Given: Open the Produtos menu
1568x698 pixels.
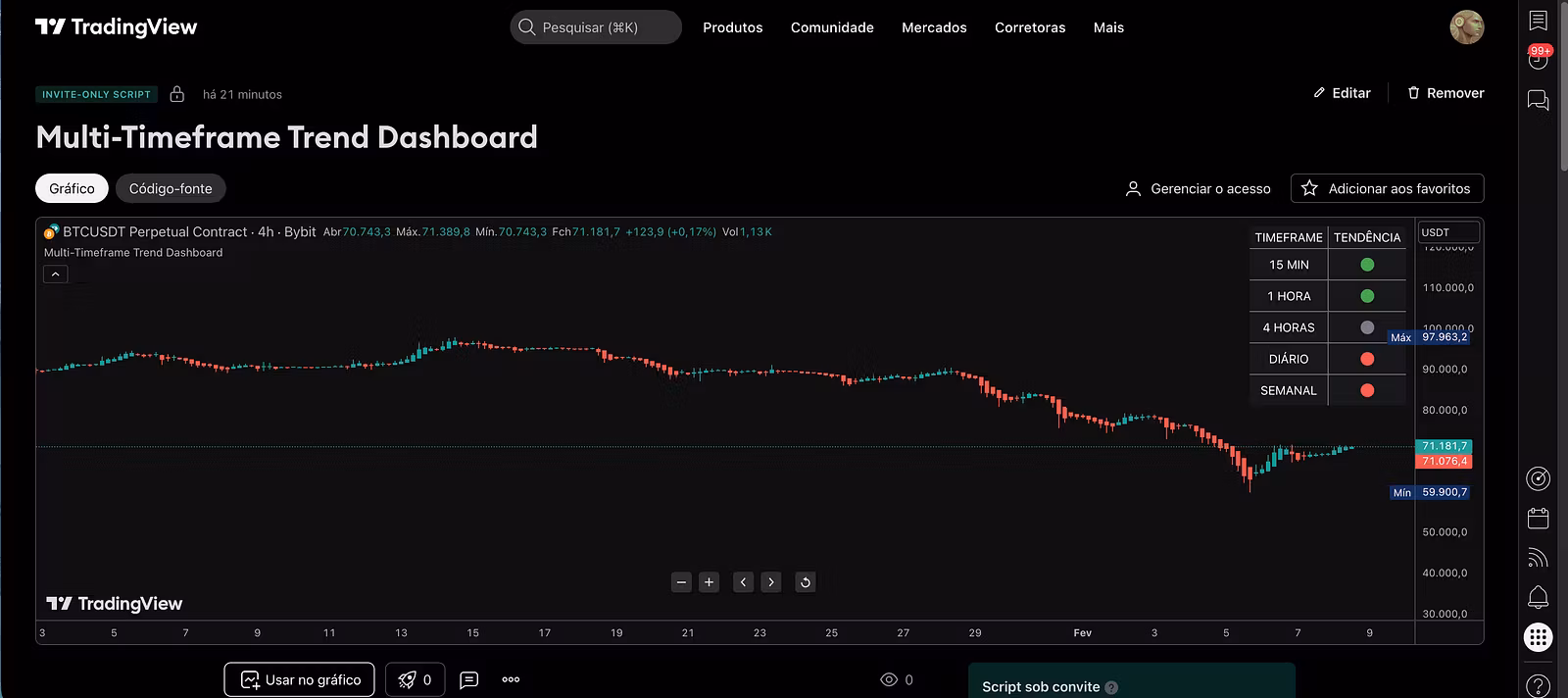Looking at the screenshot, I should 732,27.
